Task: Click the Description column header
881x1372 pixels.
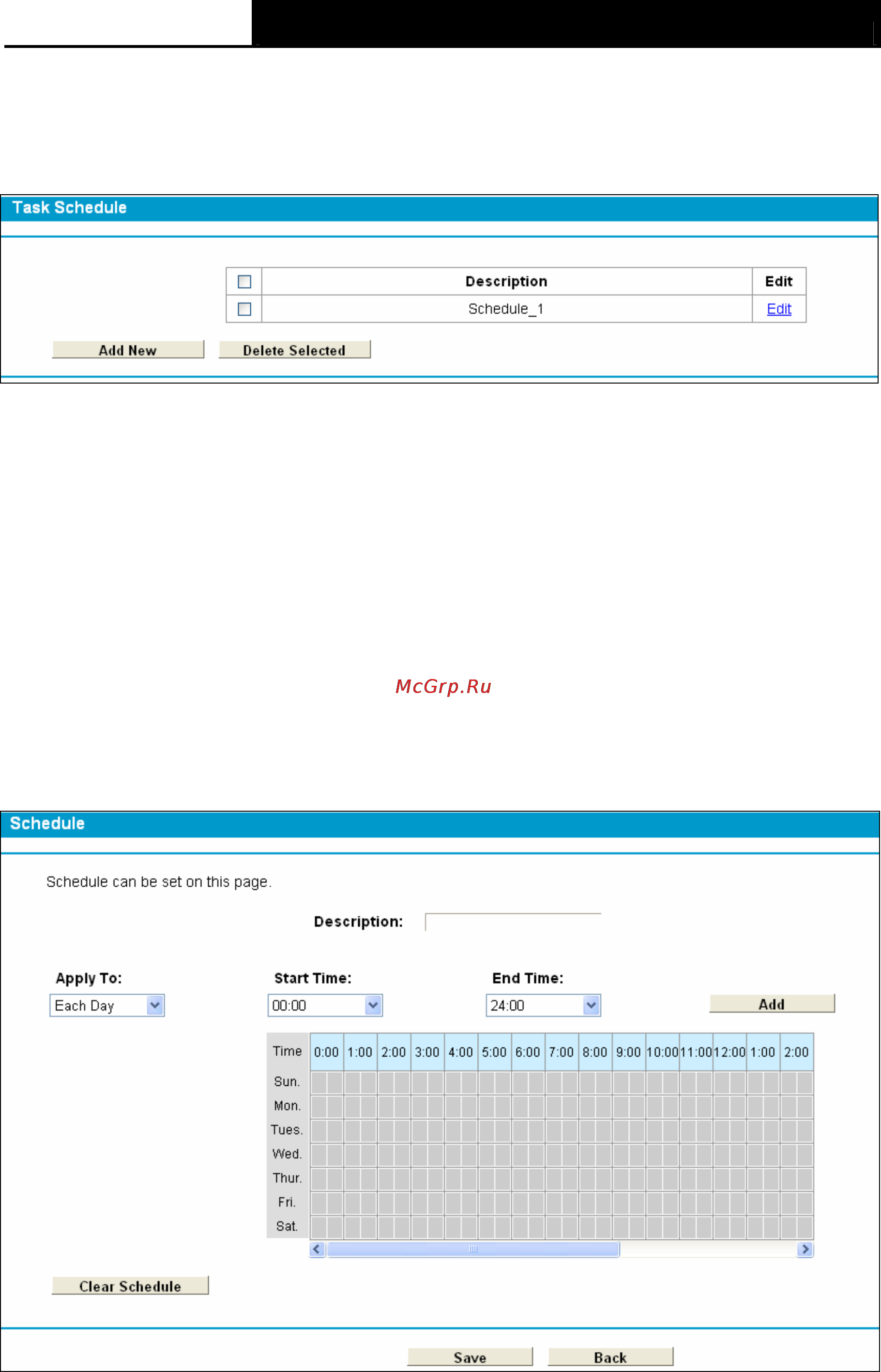Action: tap(507, 281)
